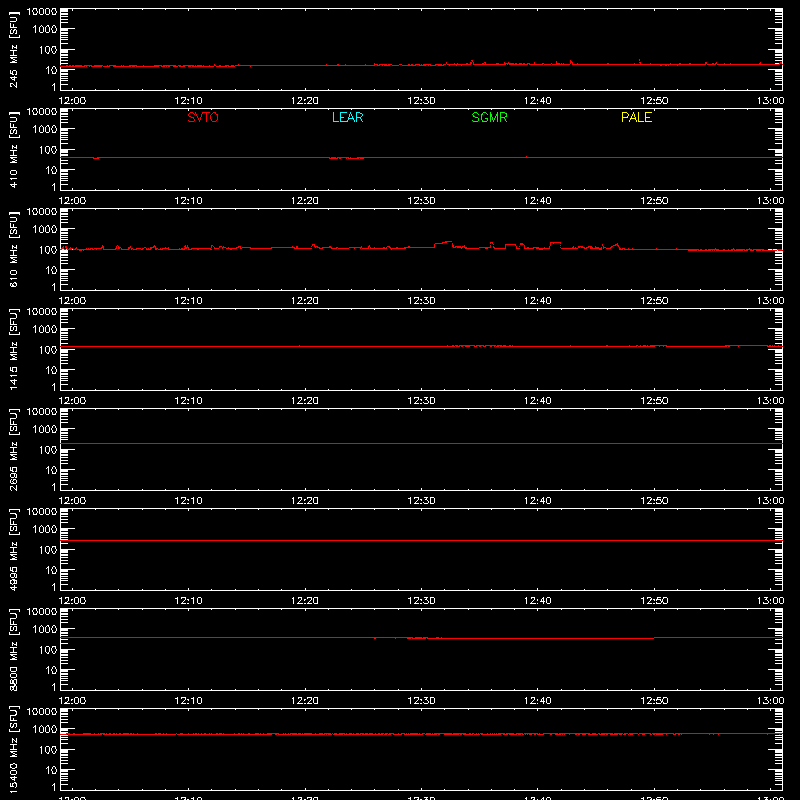Click 12:10 on the 410 MHz time axis
The image size is (800, 800).
click(x=188, y=201)
